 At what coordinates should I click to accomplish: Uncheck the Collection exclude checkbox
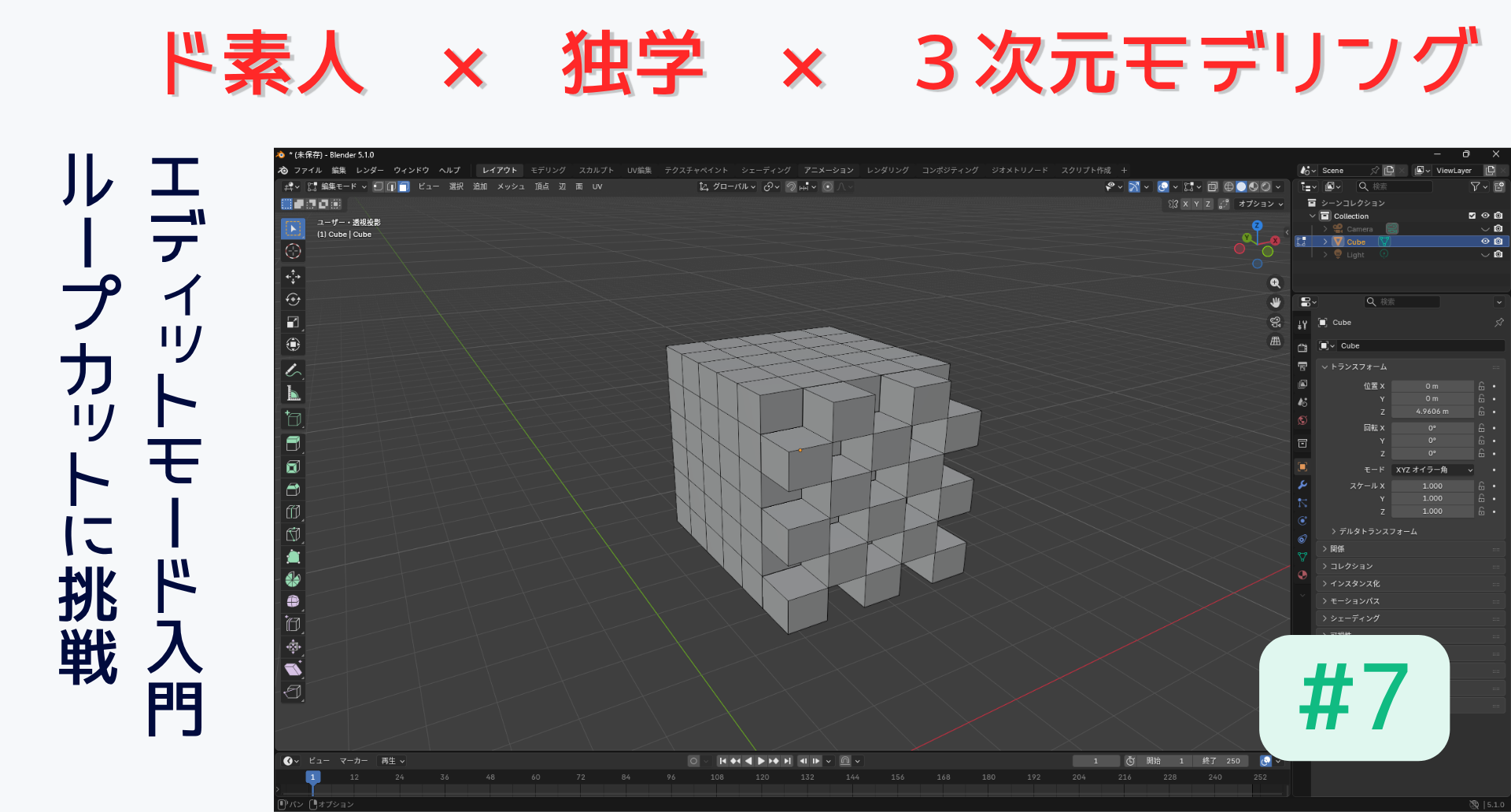pyautogui.click(x=1472, y=216)
